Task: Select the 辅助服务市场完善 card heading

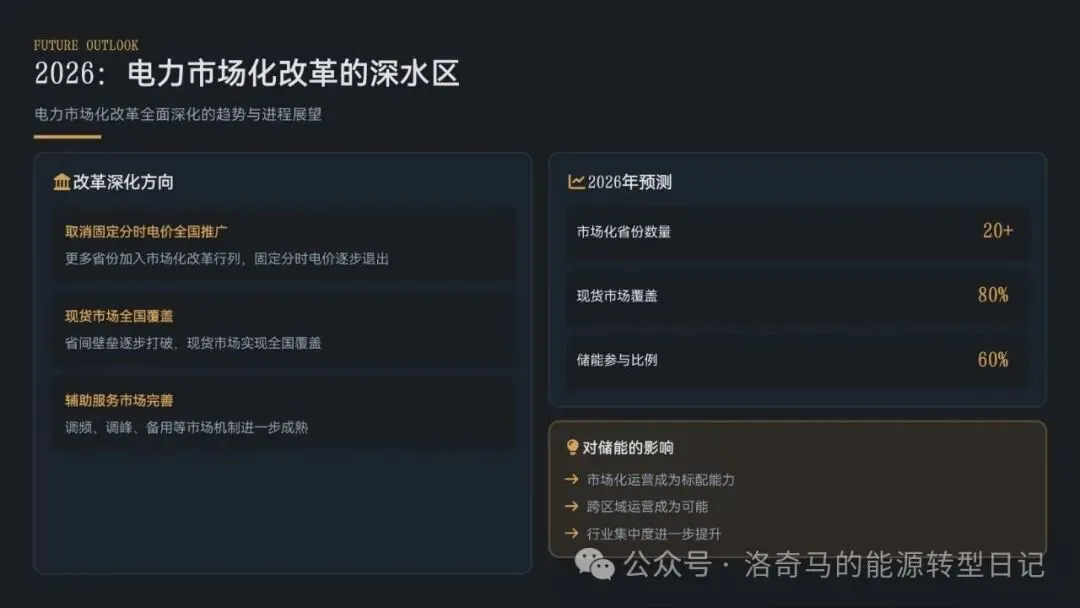Action: coord(119,400)
